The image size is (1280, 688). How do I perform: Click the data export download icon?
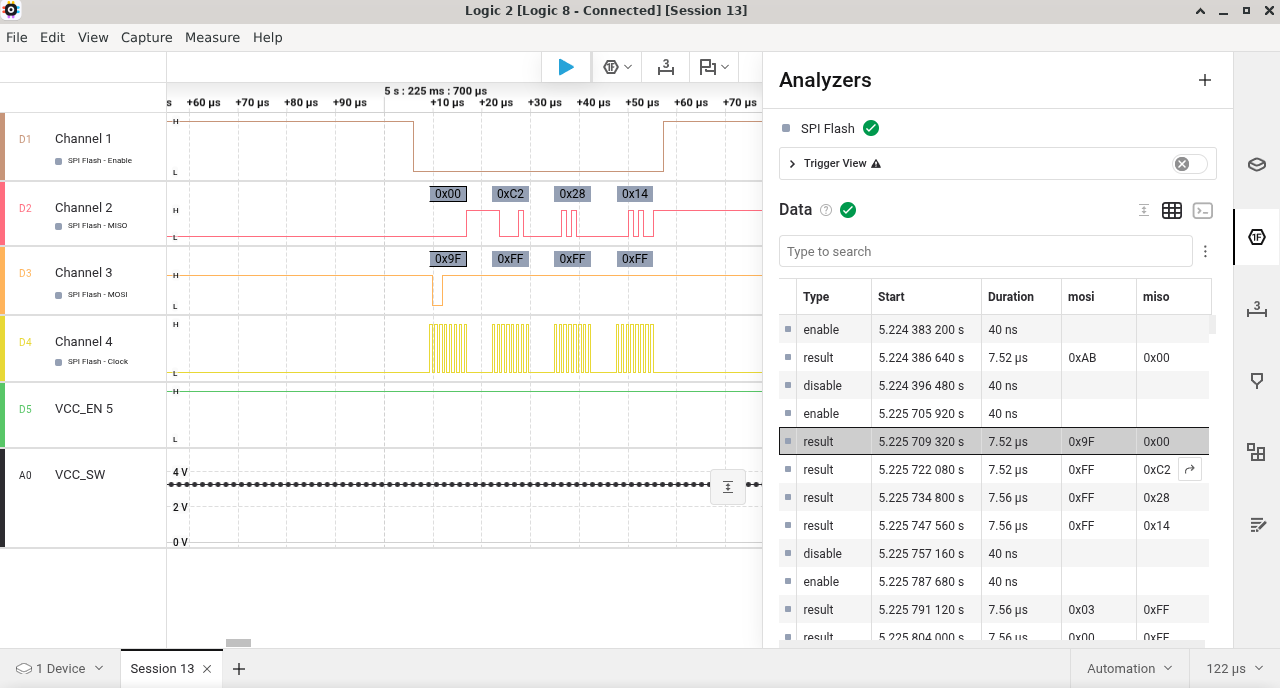pos(1143,210)
